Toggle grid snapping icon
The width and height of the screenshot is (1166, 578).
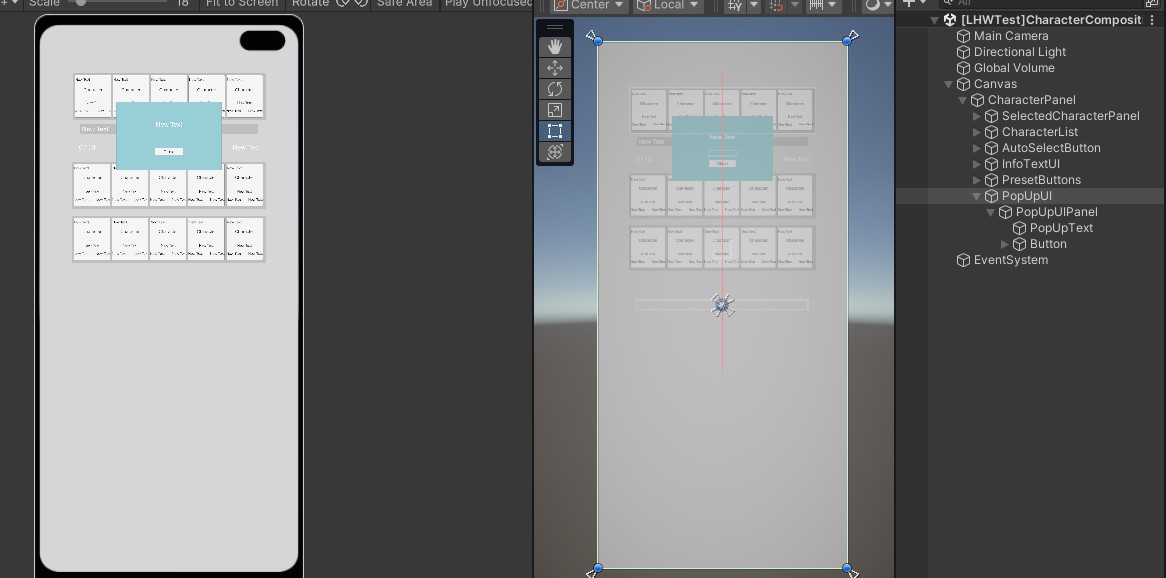[735, 4]
